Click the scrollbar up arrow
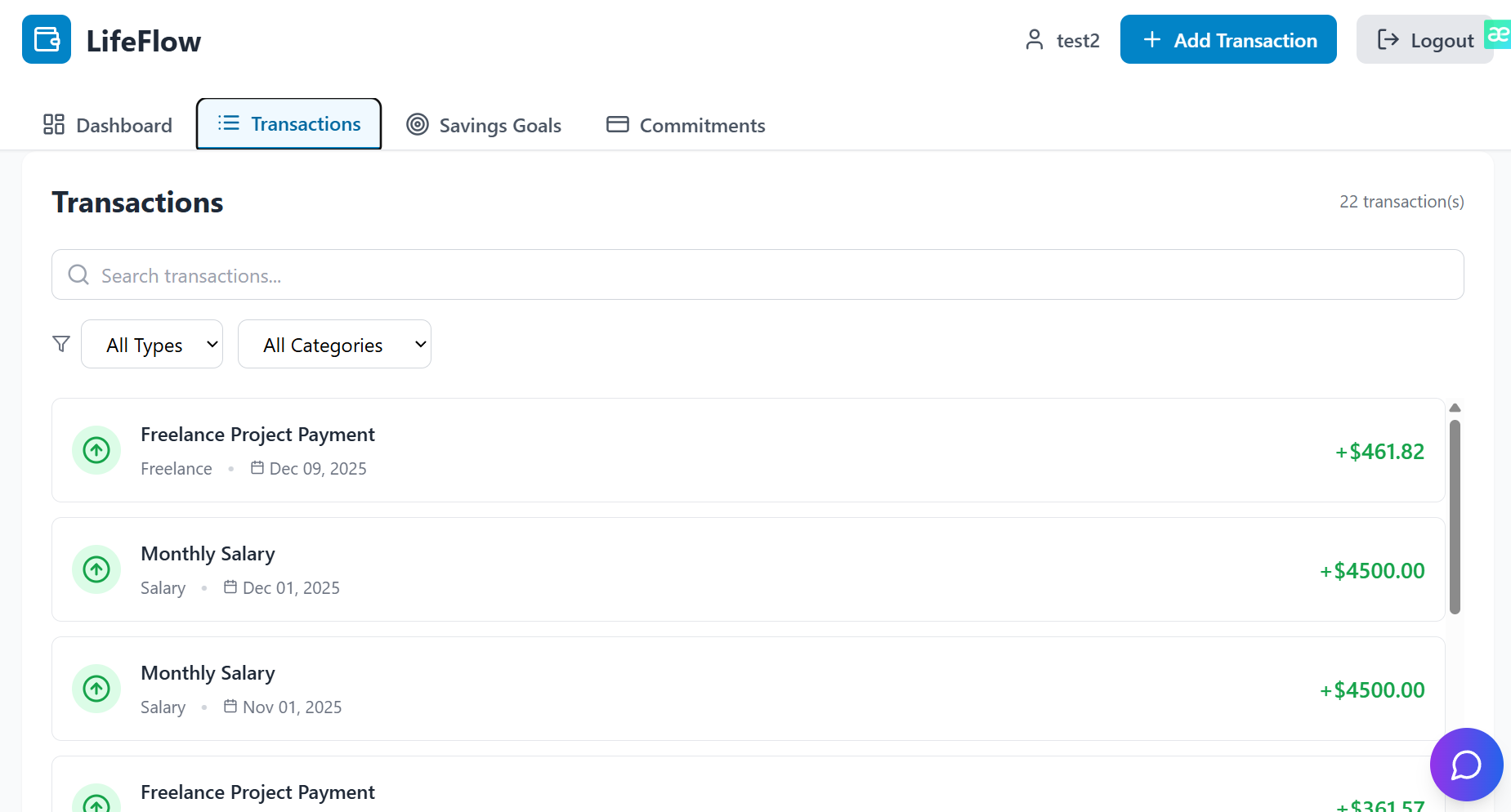 (x=1455, y=408)
